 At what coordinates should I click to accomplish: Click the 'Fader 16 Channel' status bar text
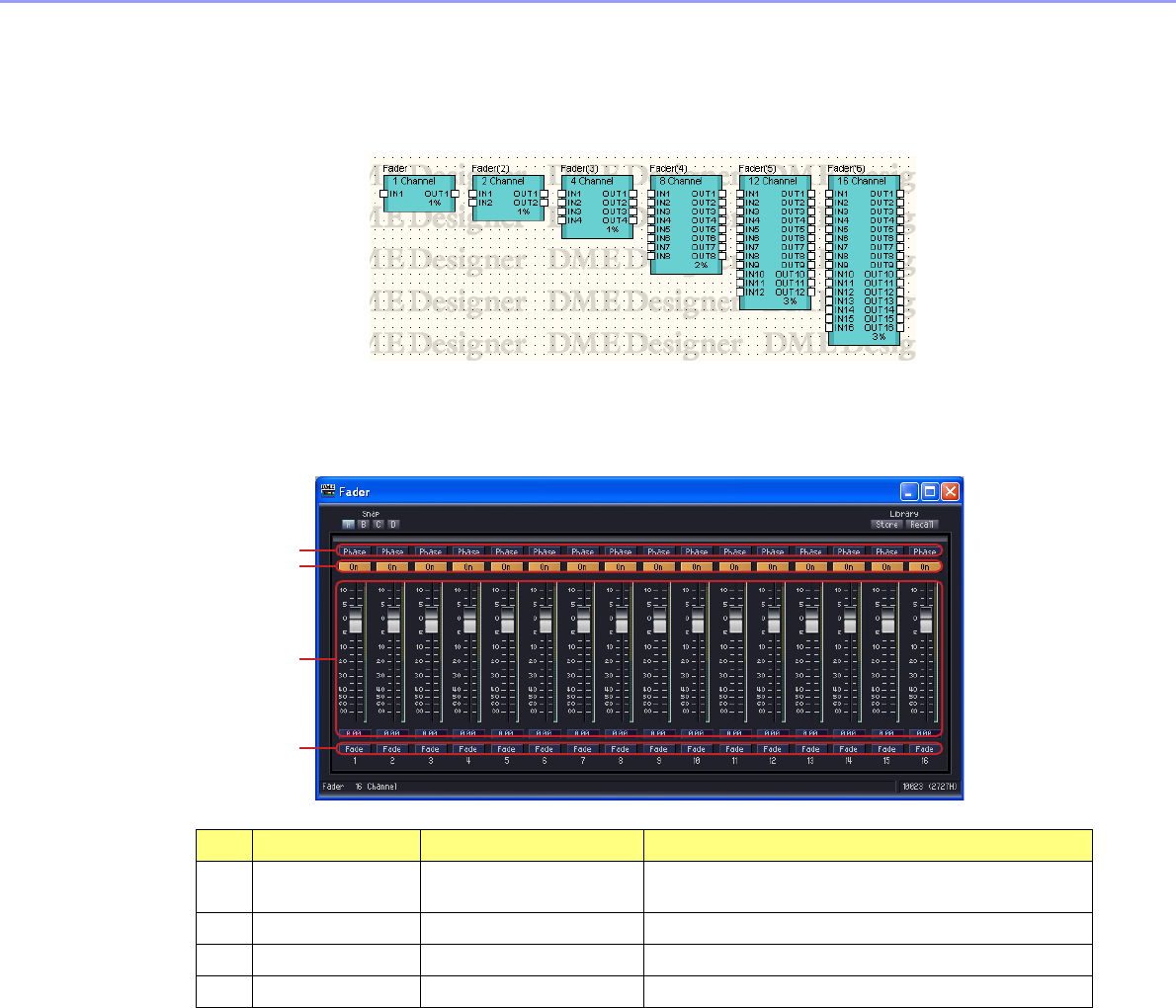pyautogui.click(x=360, y=787)
